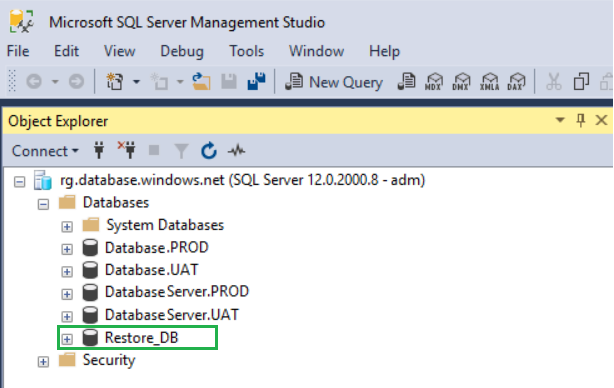Click the Activity Monitor pulse icon
Image resolution: width=614 pixels, height=388 pixels.
point(237,150)
